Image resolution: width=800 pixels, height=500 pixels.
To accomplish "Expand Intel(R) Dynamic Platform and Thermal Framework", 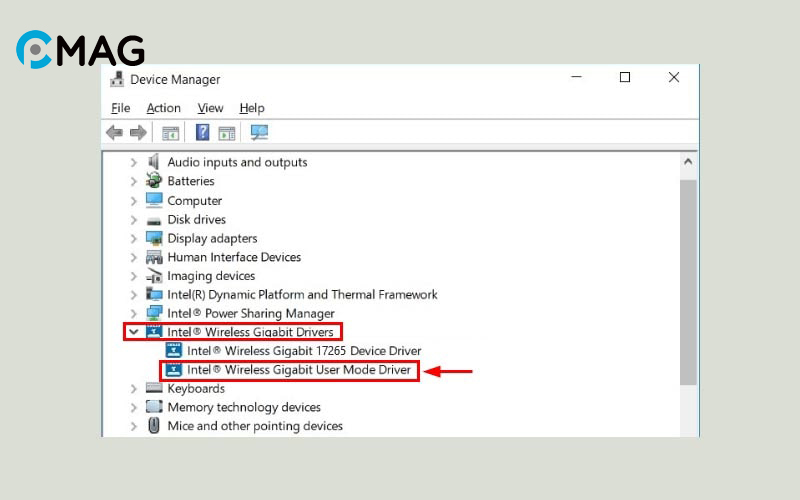I will click(x=134, y=294).
